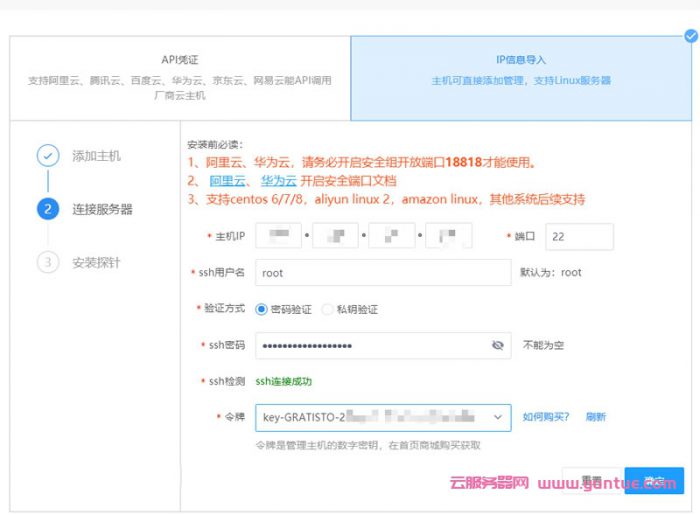Click 刷新 to refresh the token list

tap(596, 417)
